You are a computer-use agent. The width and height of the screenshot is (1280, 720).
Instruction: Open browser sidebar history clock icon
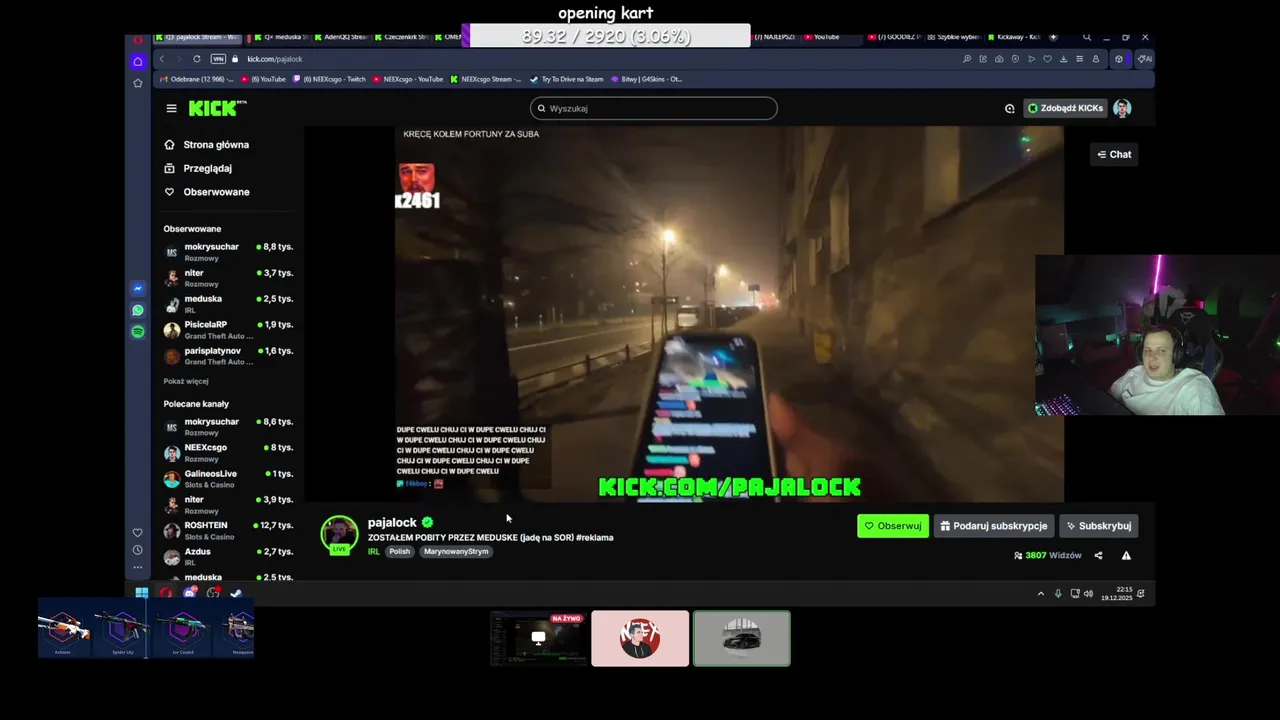138,550
